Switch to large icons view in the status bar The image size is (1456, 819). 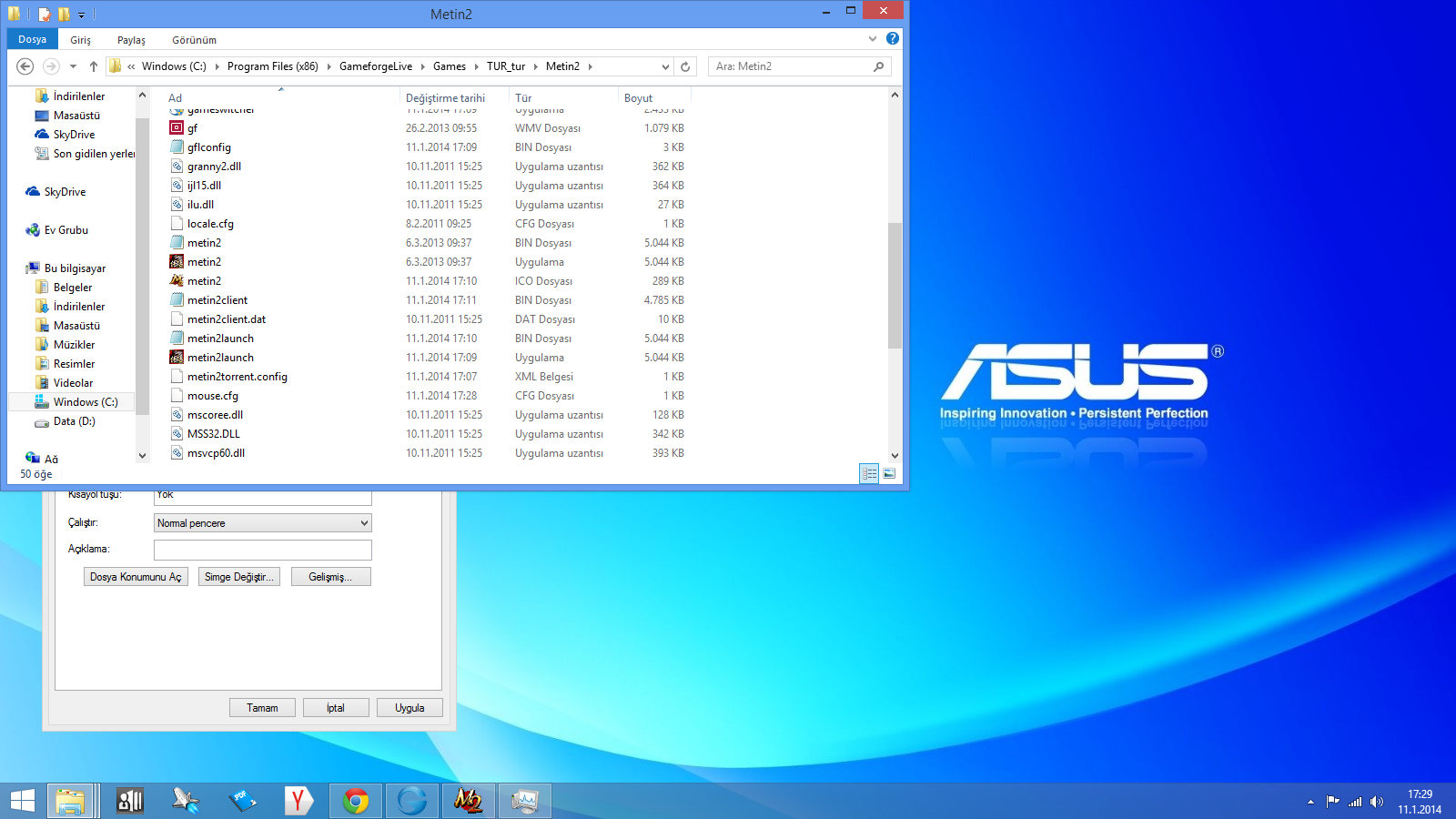click(x=889, y=473)
